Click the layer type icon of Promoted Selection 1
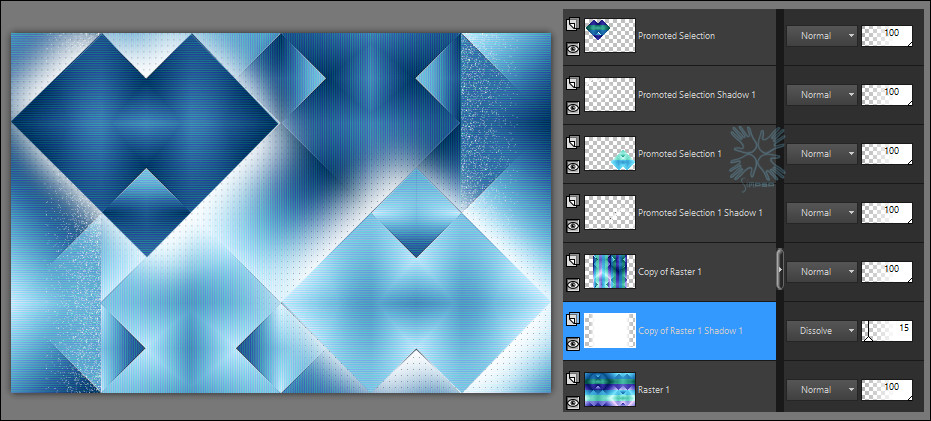931x421 pixels. (x=573, y=142)
